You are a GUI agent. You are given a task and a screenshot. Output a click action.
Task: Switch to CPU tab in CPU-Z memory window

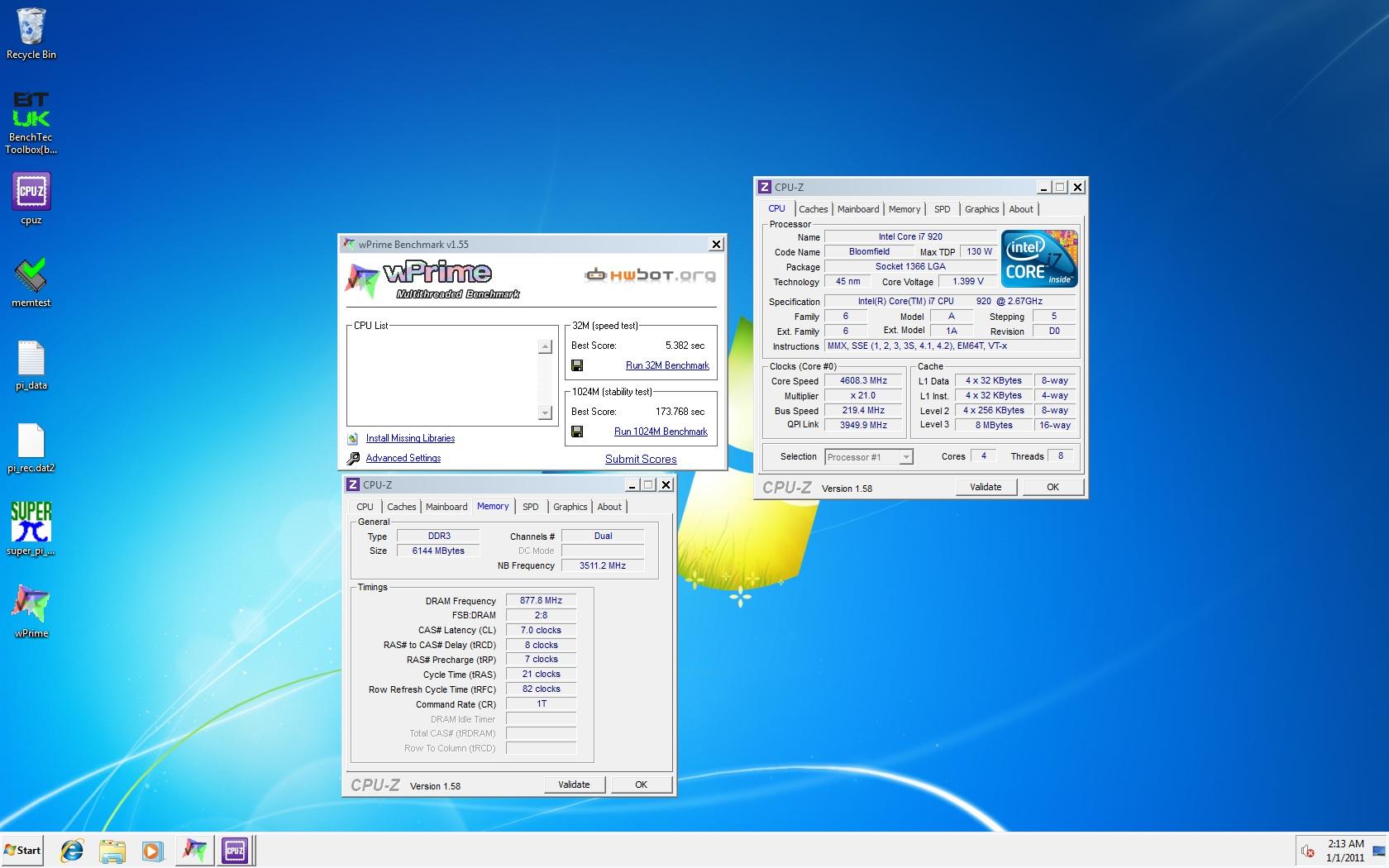pos(365,508)
